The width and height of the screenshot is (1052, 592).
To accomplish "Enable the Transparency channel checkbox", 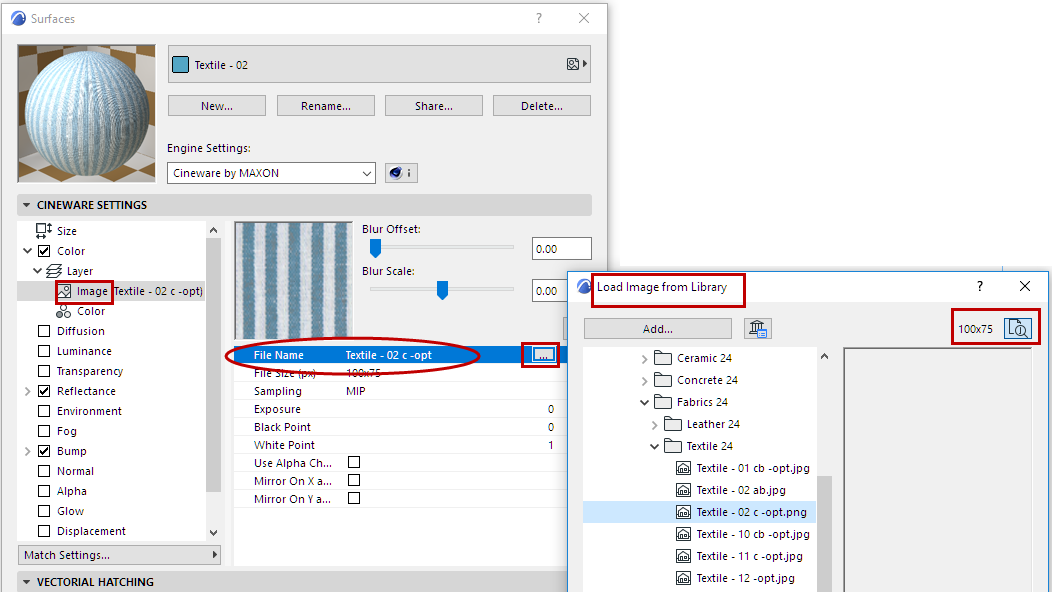I will coord(44,371).
